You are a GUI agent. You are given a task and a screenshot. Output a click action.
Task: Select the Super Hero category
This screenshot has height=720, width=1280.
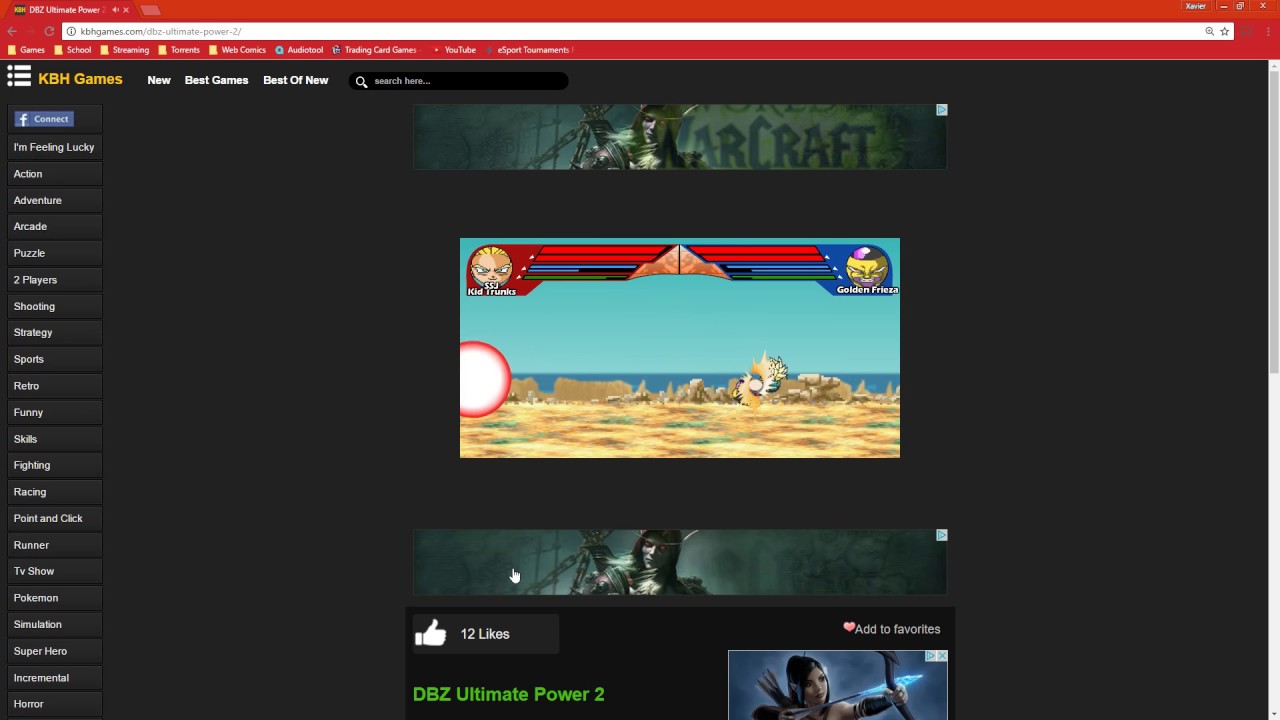pos(54,651)
